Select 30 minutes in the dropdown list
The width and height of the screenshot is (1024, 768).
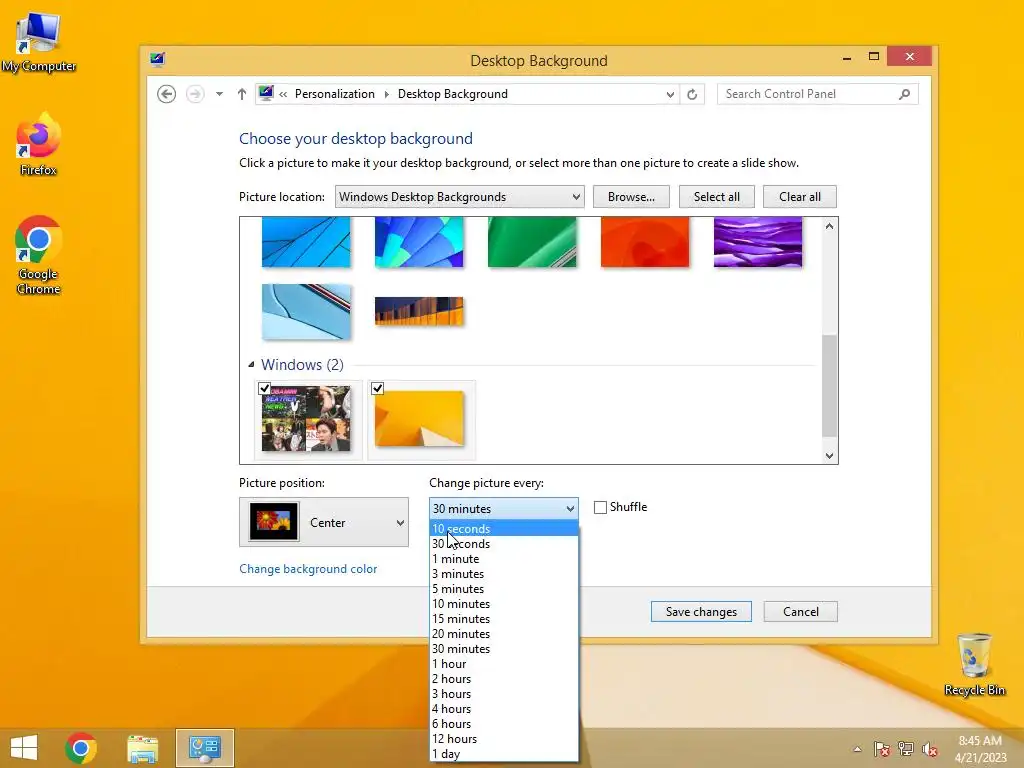pos(504,648)
